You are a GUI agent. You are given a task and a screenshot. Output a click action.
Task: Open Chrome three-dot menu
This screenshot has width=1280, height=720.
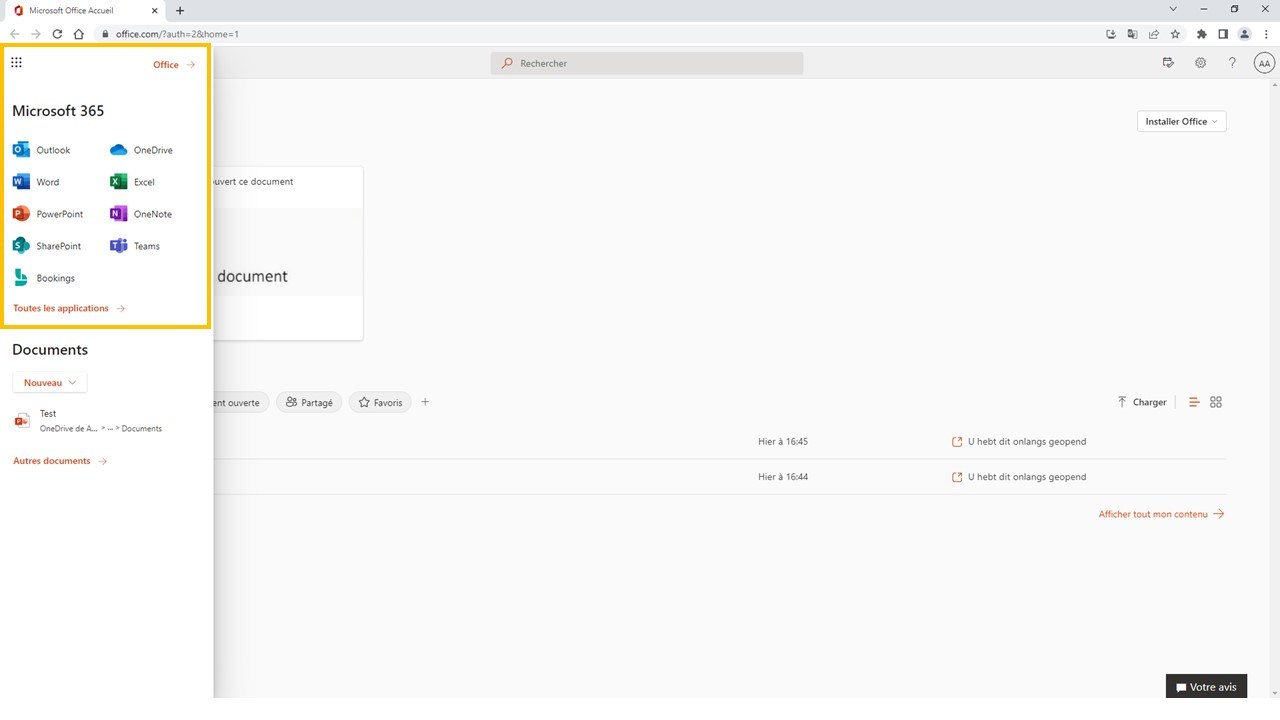(x=1266, y=34)
